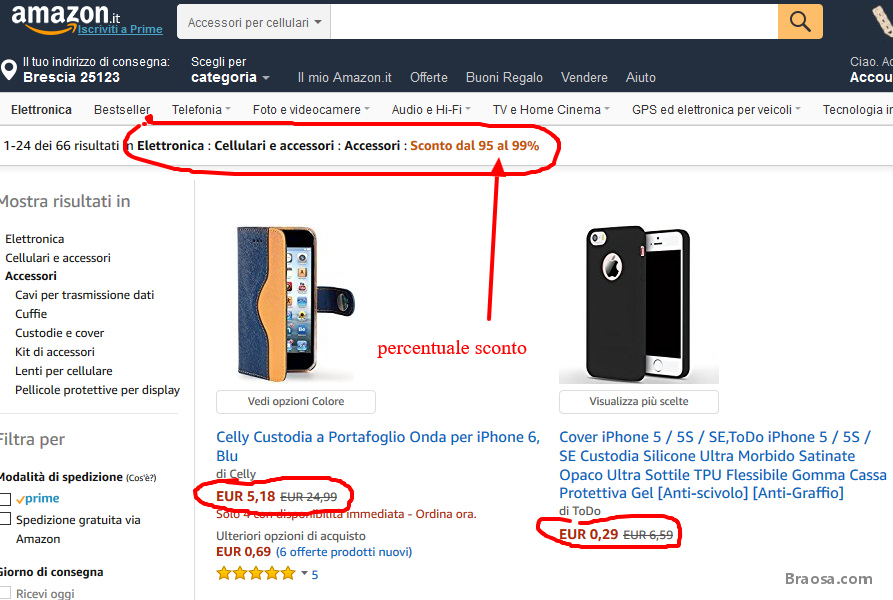Screen dimensions: 893x600
Task: Click the Iscriviti a Prime link
Action: pos(120,29)
